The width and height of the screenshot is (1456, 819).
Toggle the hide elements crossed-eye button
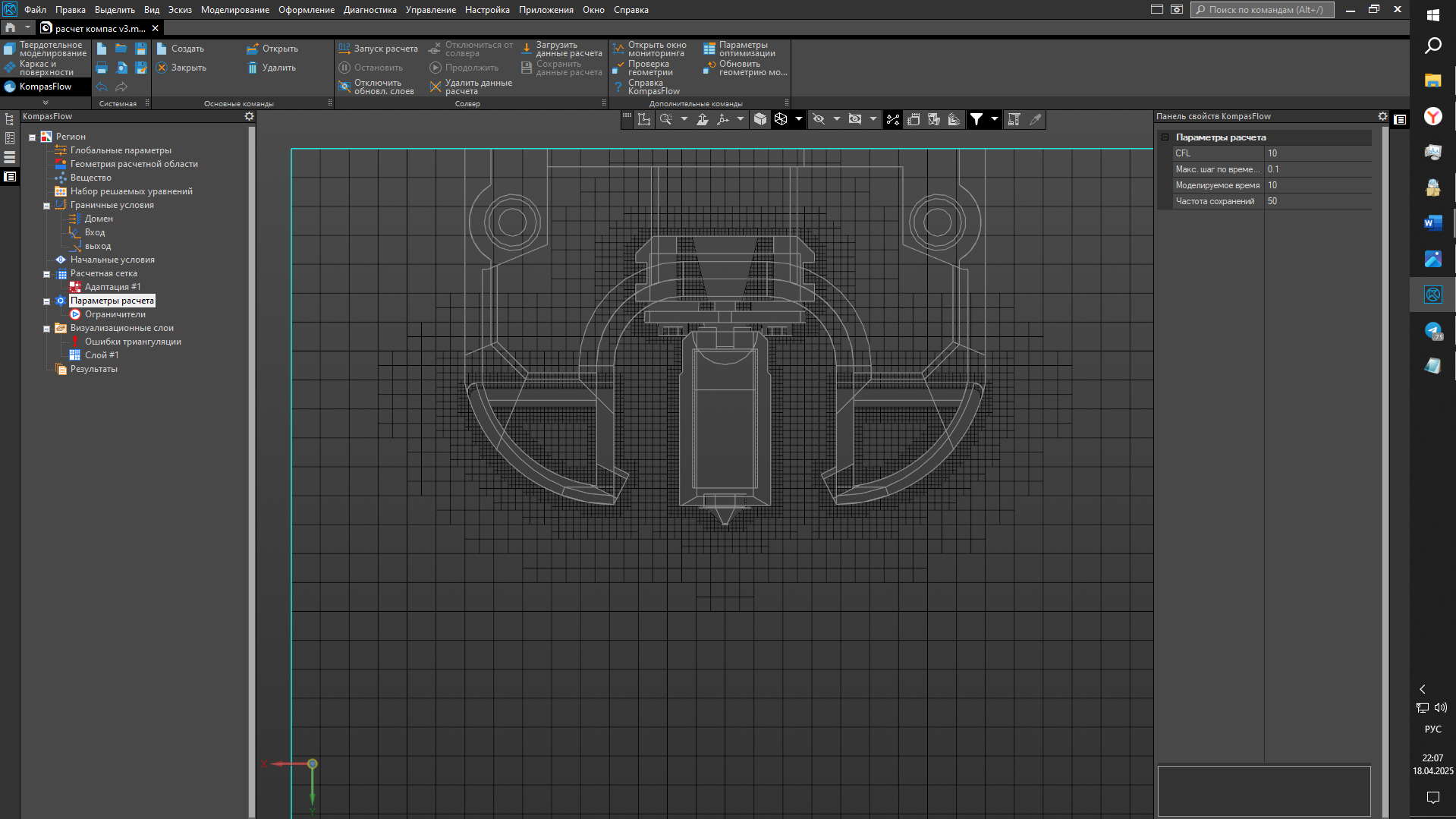click(x=819, y=119)
